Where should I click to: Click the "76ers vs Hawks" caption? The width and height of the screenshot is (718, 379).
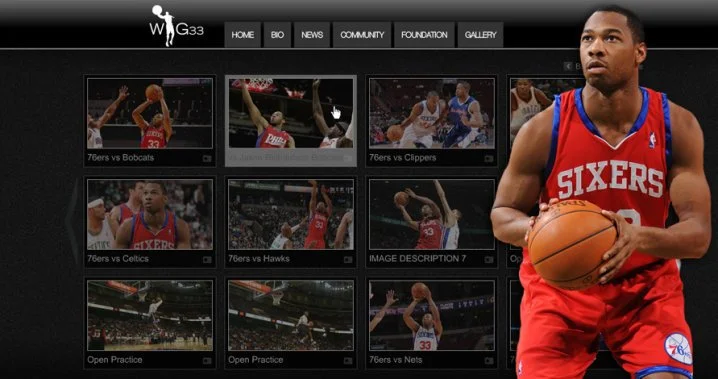[x=259, y=259]
